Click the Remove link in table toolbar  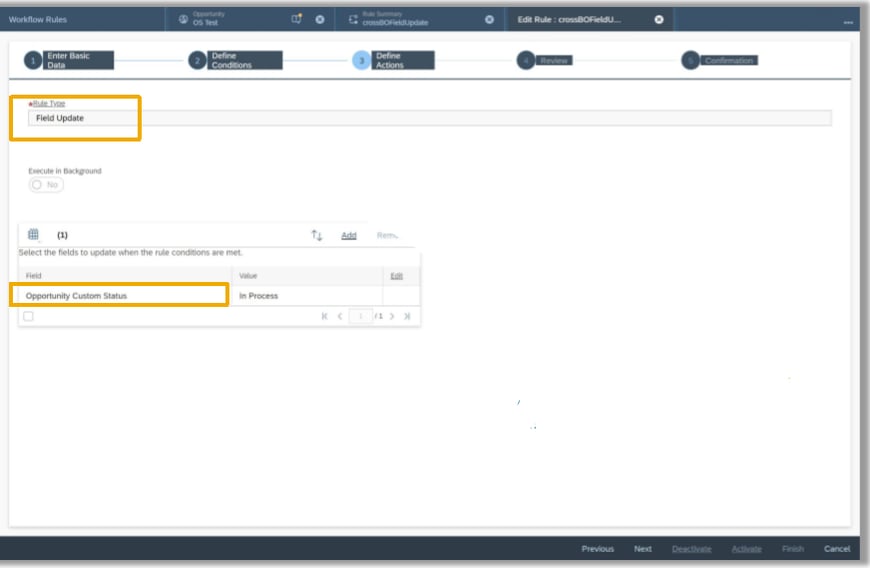[387, 235]
